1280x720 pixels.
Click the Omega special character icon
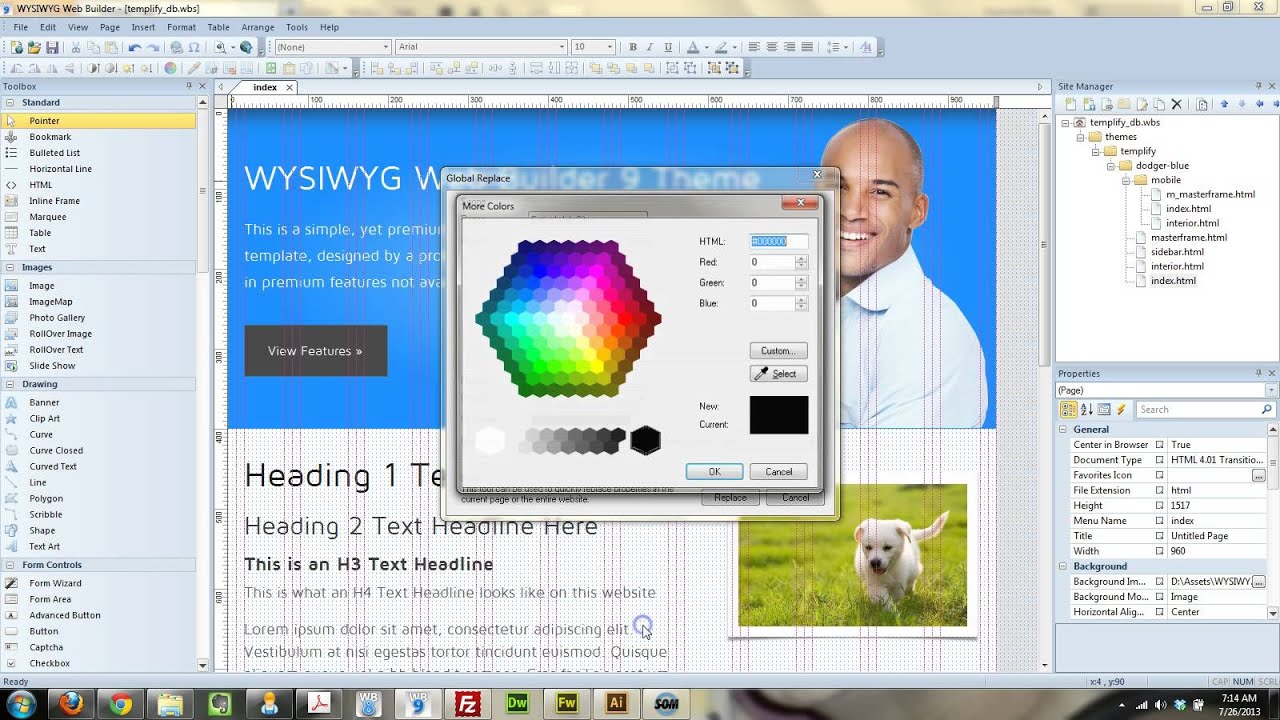[x=194, y=47]
